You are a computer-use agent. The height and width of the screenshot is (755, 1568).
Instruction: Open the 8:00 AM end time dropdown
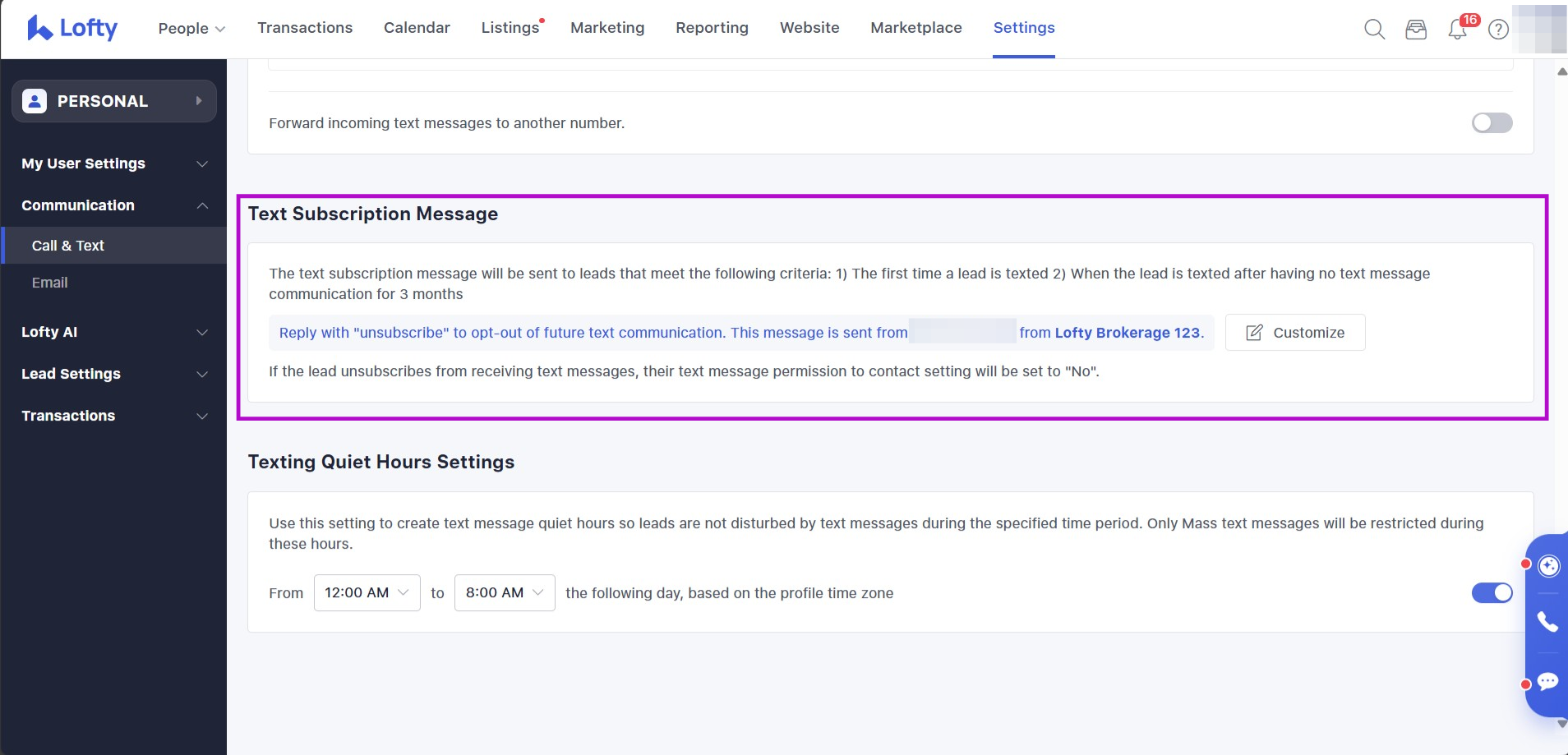(x=504, y=593)
